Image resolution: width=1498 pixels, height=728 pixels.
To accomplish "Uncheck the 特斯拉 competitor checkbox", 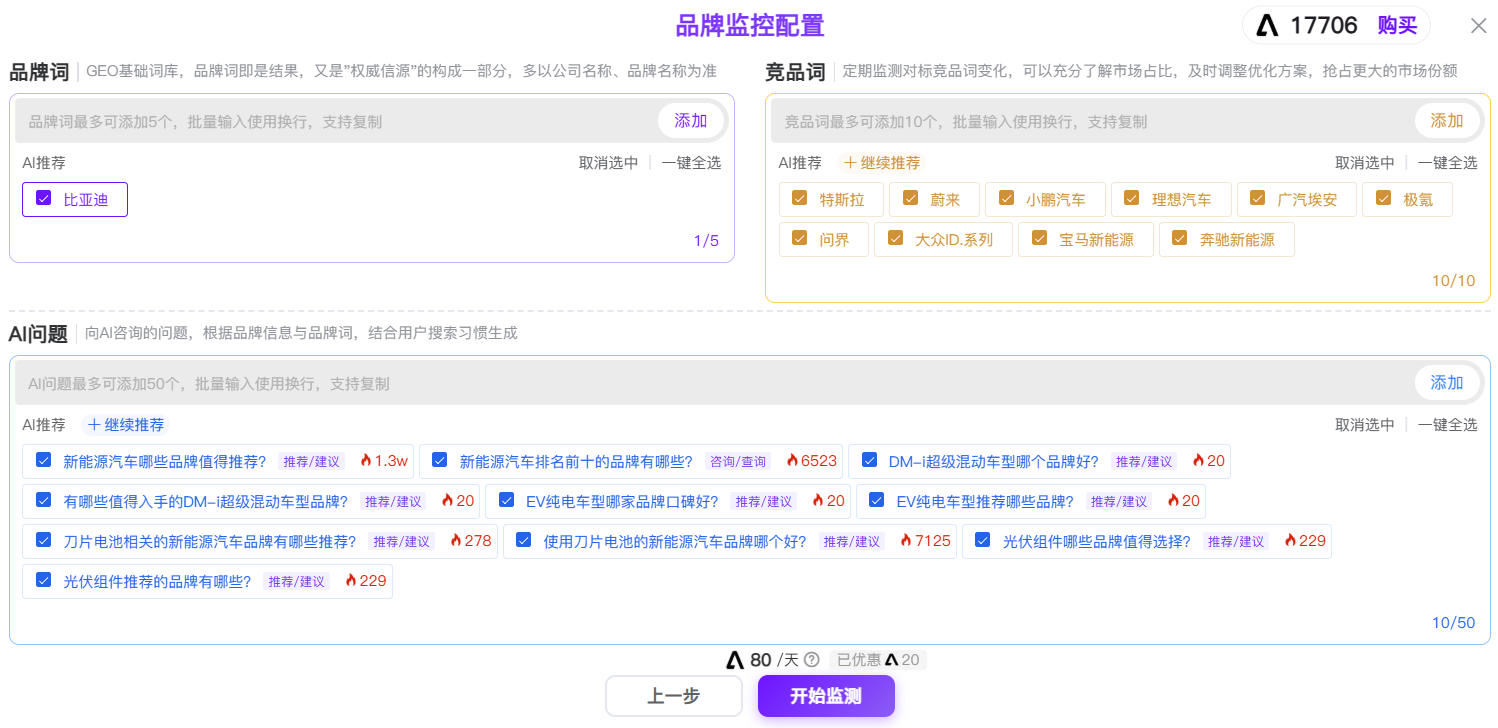I will (799, 199).
